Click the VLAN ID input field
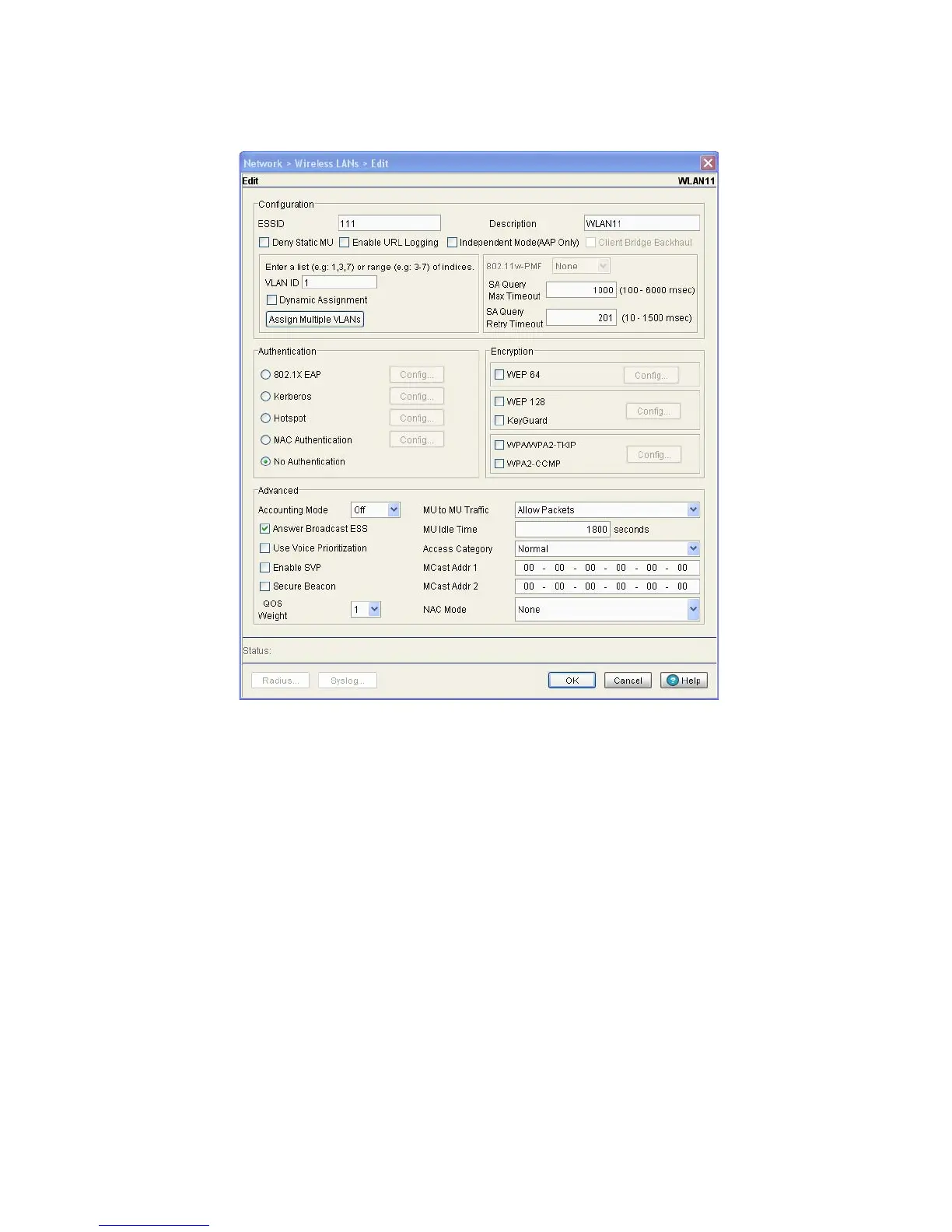The width and height of the screenshot is (952, 1232). click(x=339, y=283)
